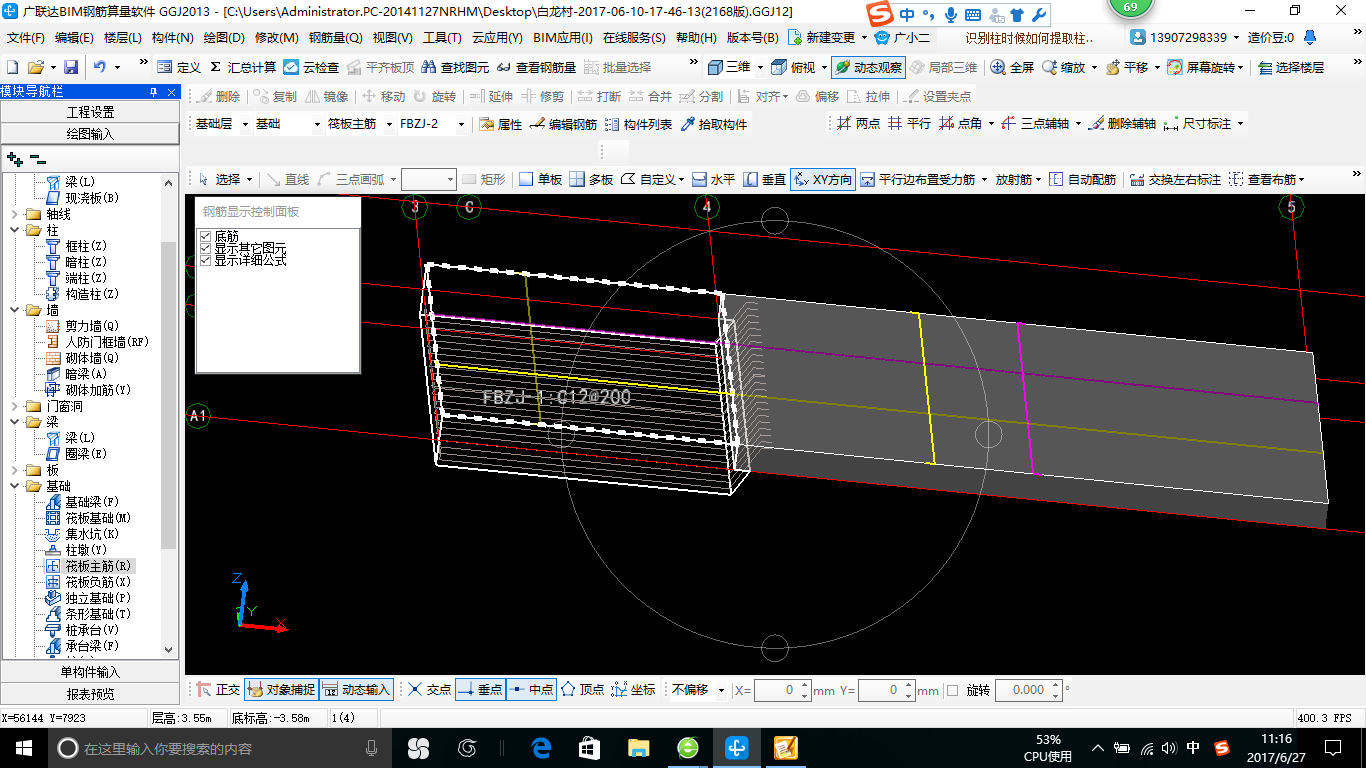Screen dimensions: 1366x768
Task: Select 平行 parallel axis tool
Action: pyautogui.click(x=909, y=123)
